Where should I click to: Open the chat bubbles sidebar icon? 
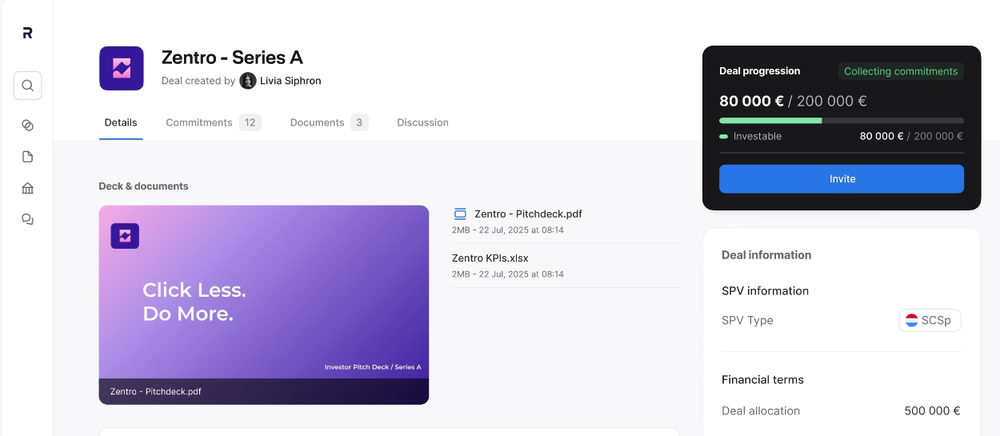pyautogui.click(x=27, y=219)
